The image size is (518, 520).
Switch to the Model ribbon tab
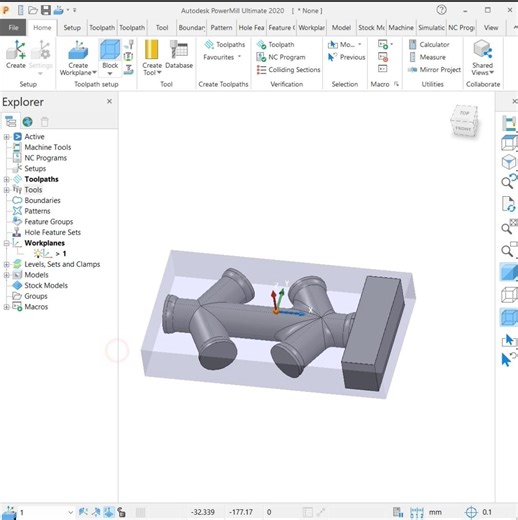point(341,28)
